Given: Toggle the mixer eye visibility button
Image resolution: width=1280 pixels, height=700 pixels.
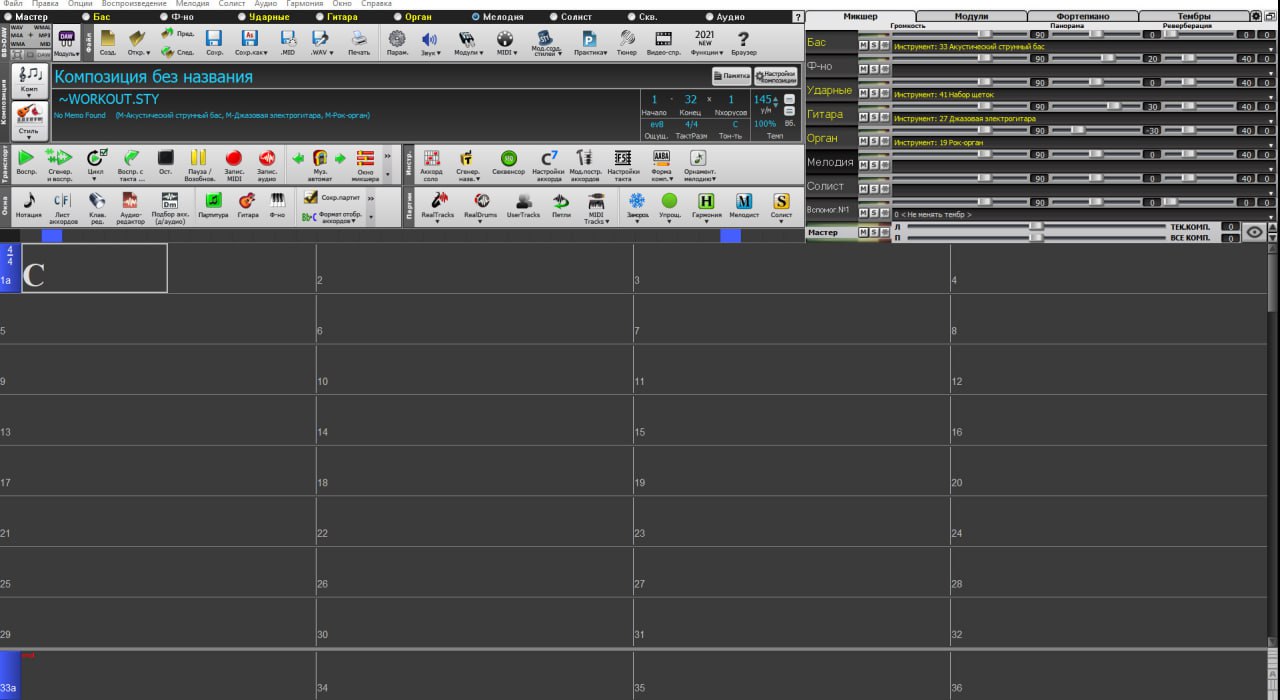Looking at the screenshot, I should (x=1256, y=232).
